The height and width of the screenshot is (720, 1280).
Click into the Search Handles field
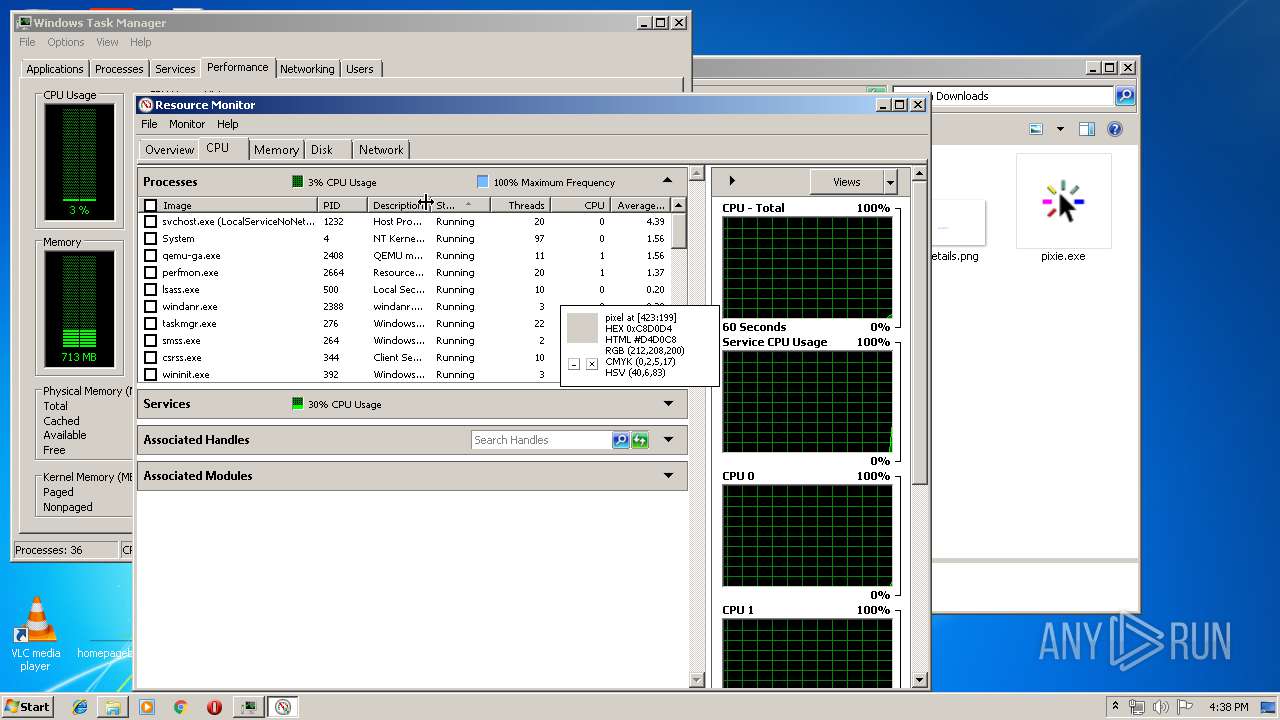coord(541,440)
